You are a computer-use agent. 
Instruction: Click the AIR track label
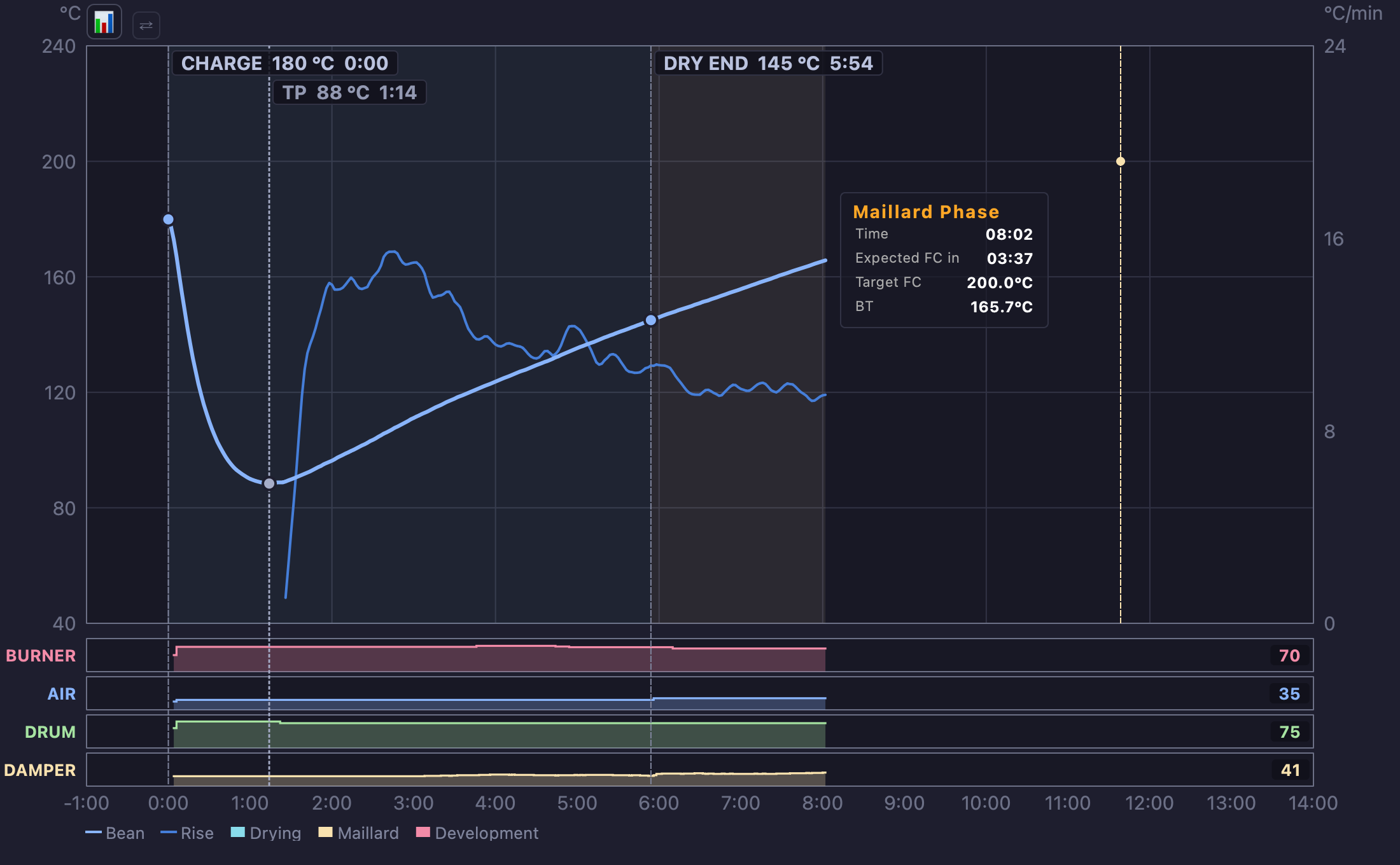tap(62, 694)
